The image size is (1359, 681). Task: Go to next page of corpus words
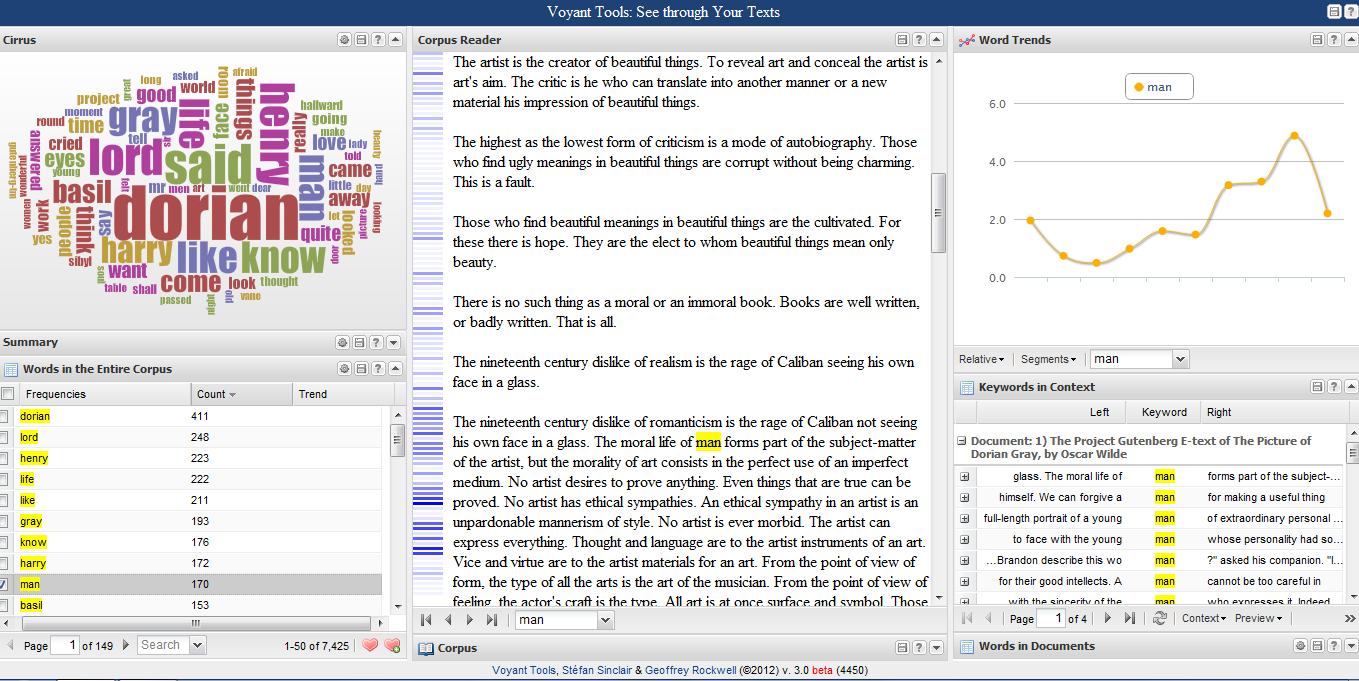point(125,645)
